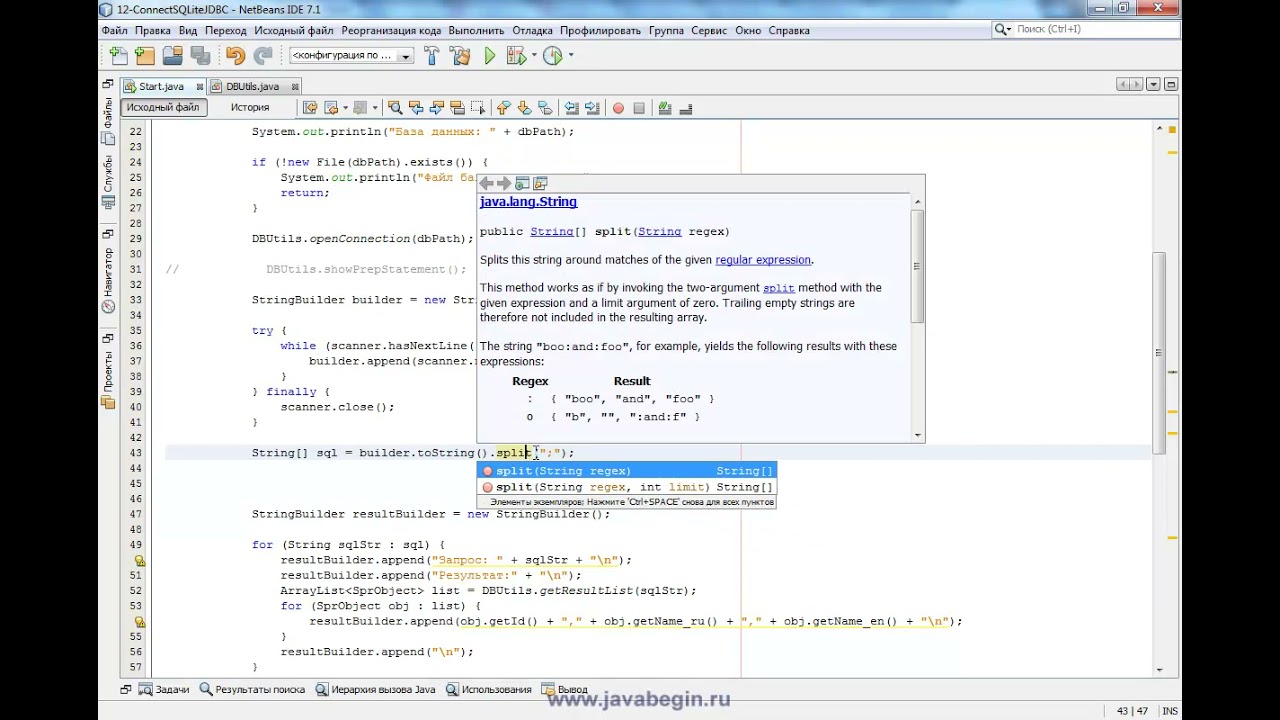
Task: Close the DBUtils.java tab
Action: tap(295, 86)
